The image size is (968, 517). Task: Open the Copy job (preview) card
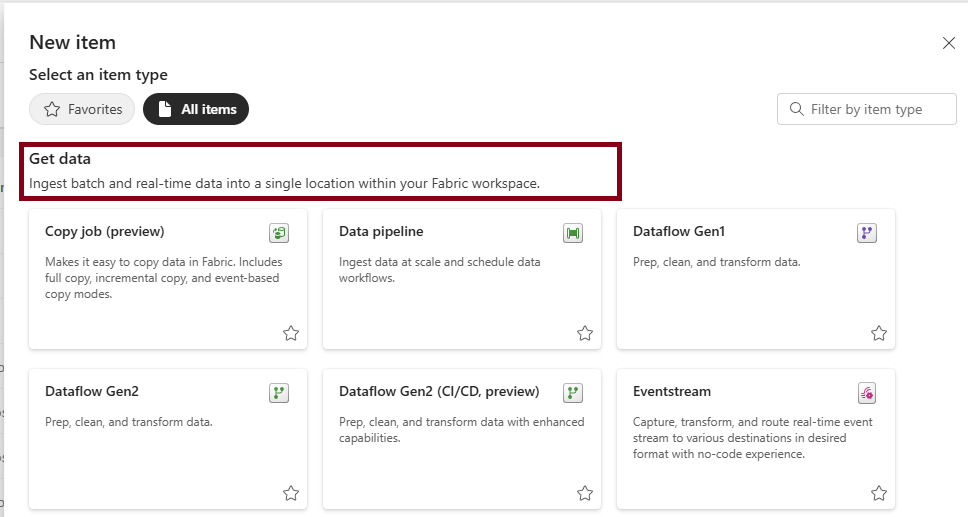click(168, 279)
